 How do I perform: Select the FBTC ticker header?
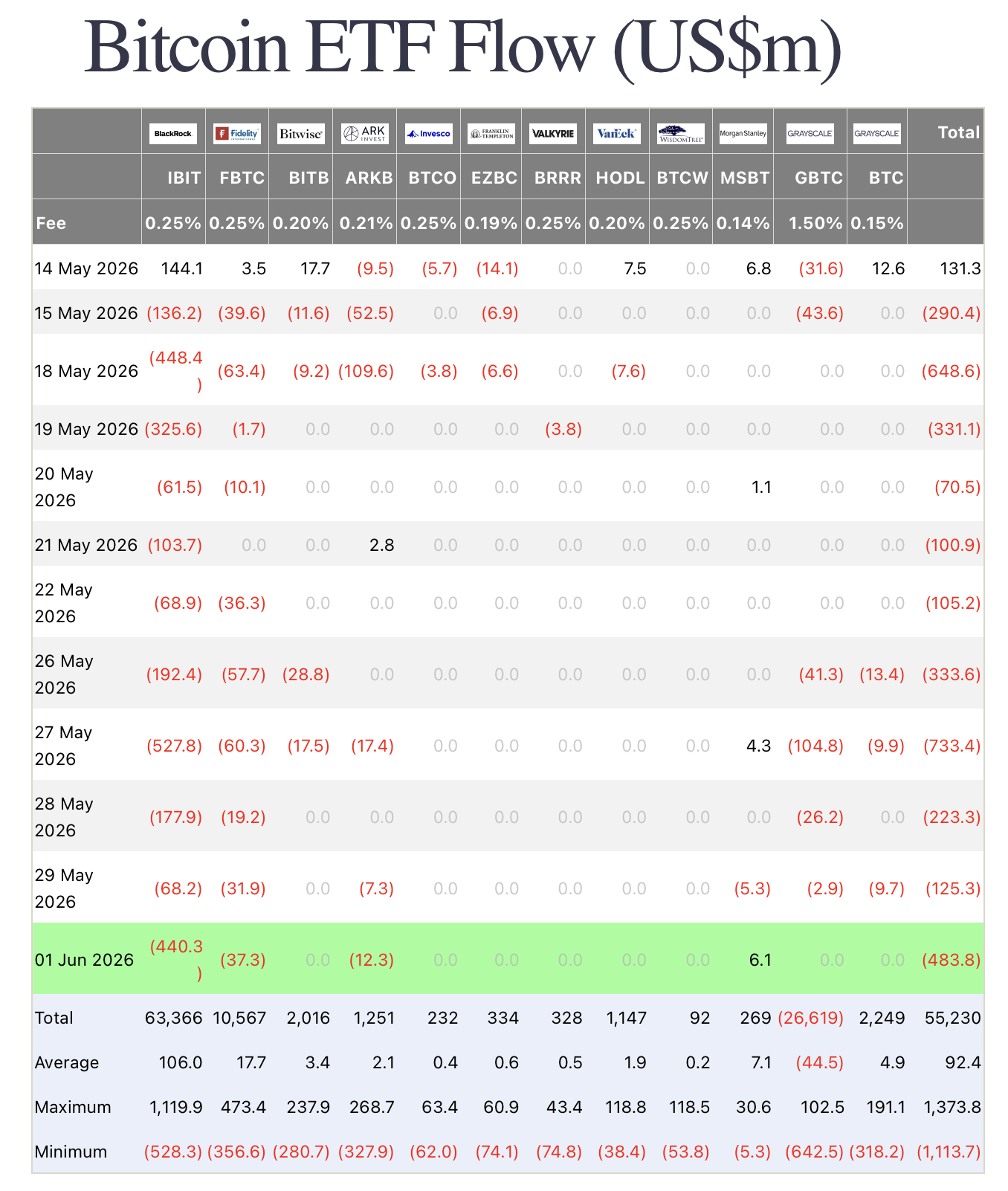coord(242,178)
